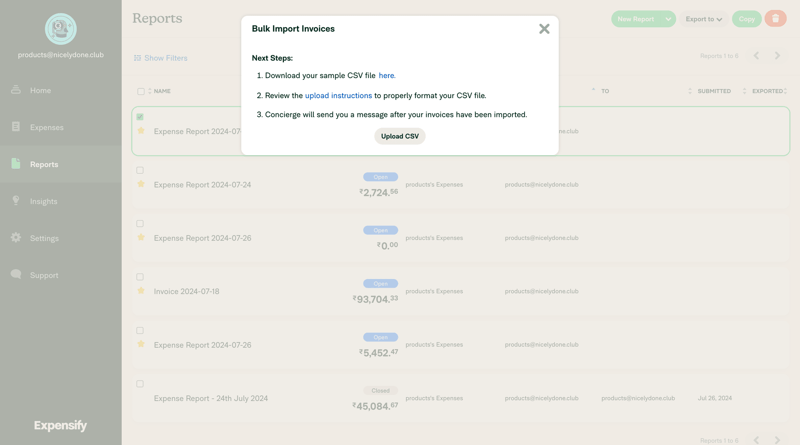Click the profile avatar icon
This screenshot has height=445, width=800.
pyautogui.click(x=61, y=29)
